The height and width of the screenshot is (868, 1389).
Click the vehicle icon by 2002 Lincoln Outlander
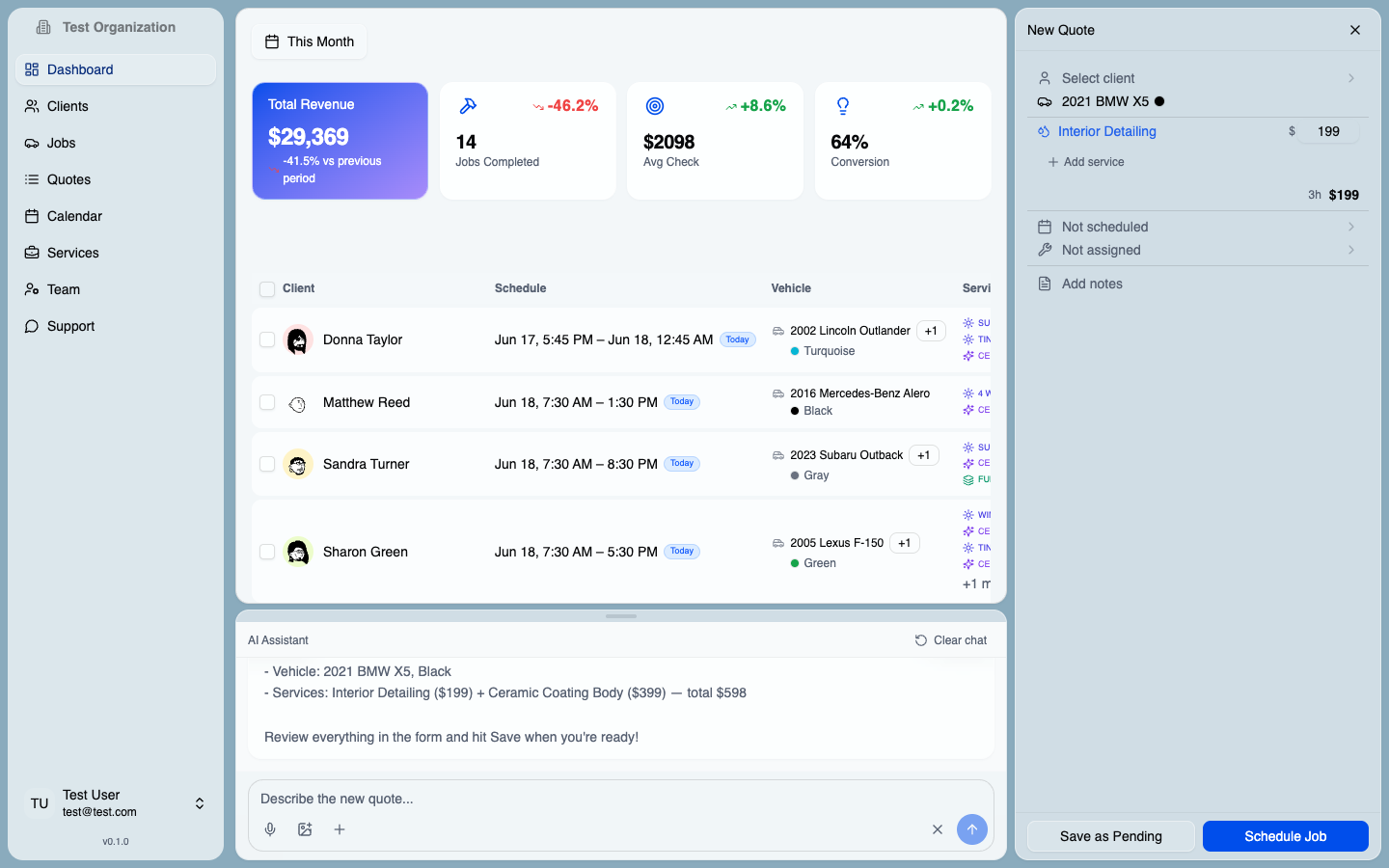pos(778,331)
